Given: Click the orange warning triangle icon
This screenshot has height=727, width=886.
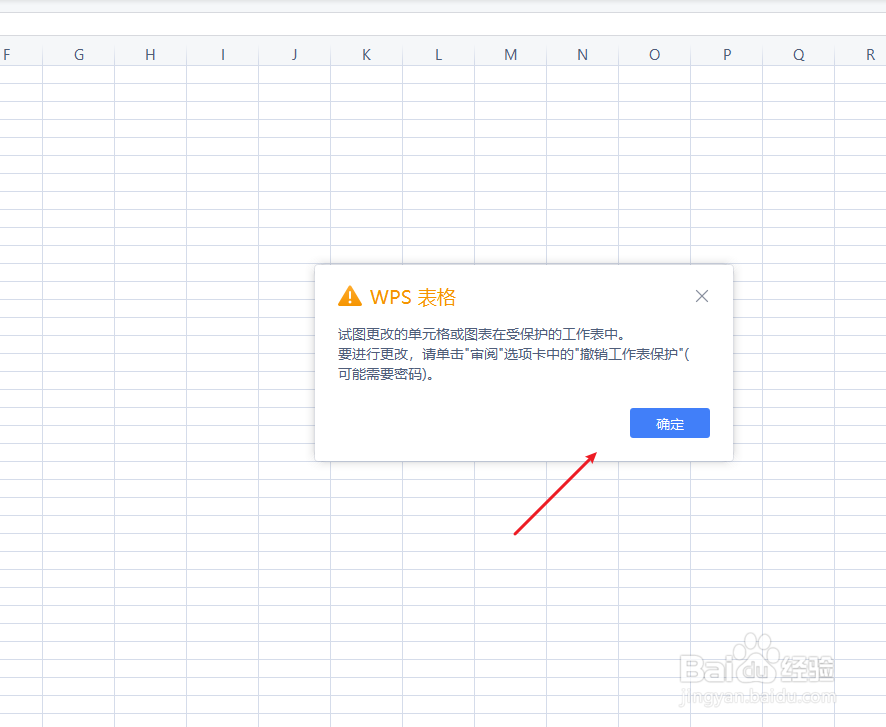Looking at the screenshot, I should (x=350, y=296).
